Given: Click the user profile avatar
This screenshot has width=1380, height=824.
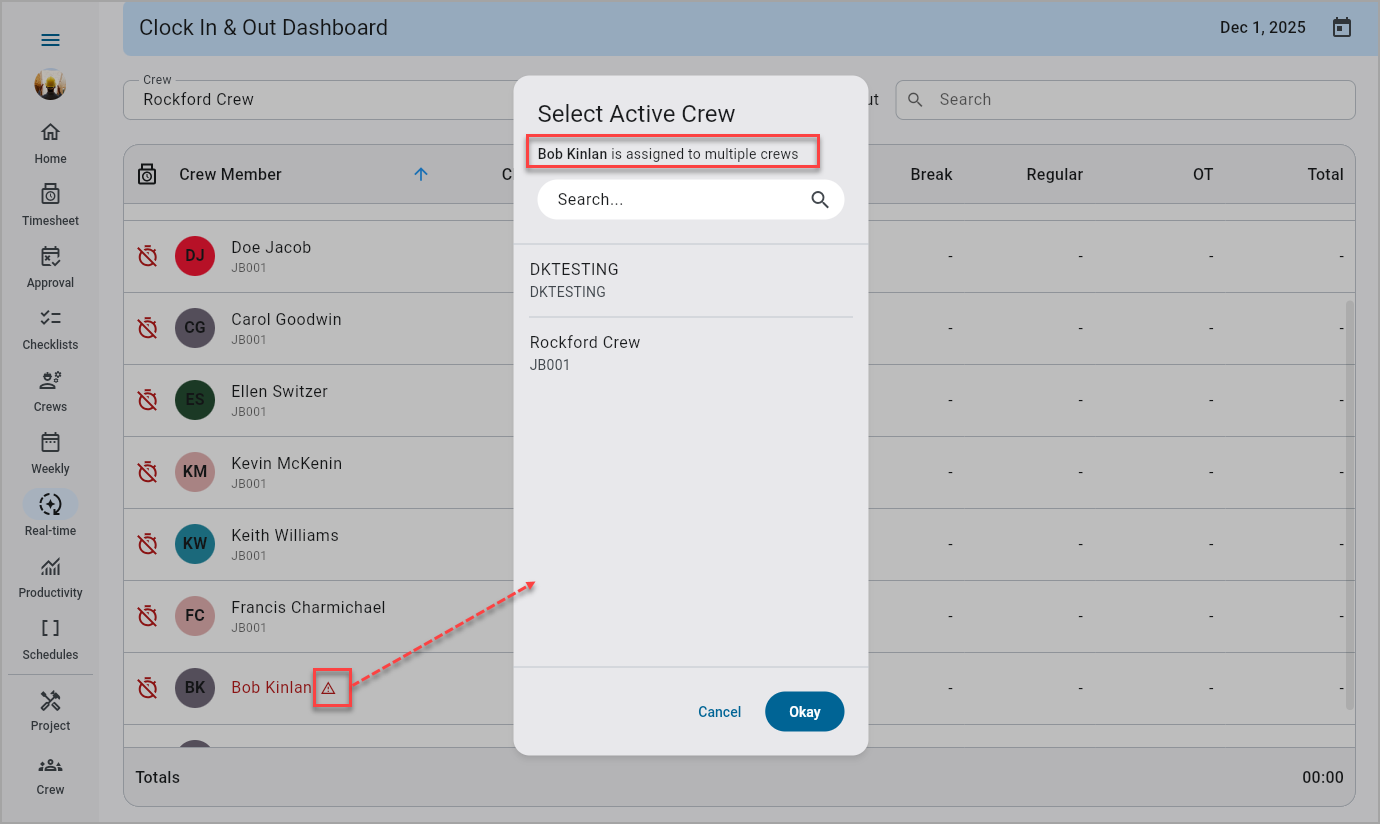Looking at the screenshot, I should (50, 84).
